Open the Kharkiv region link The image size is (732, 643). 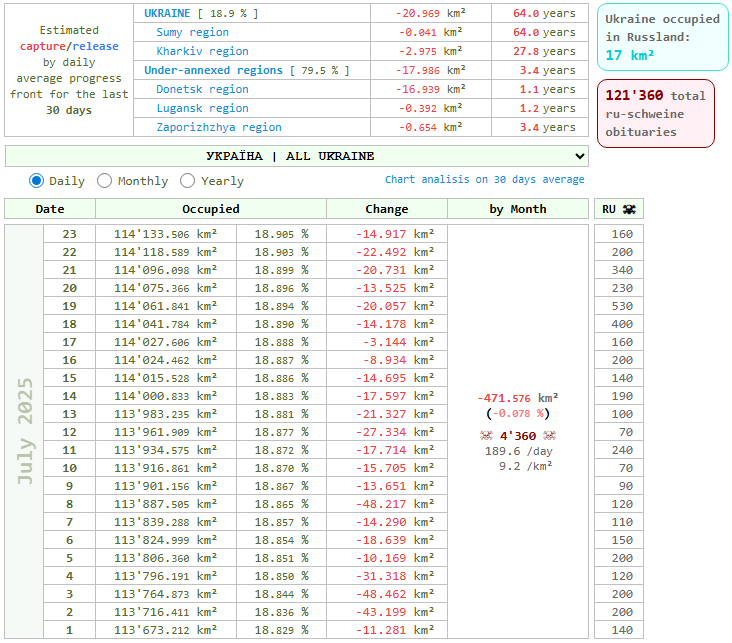click(202, 51)
